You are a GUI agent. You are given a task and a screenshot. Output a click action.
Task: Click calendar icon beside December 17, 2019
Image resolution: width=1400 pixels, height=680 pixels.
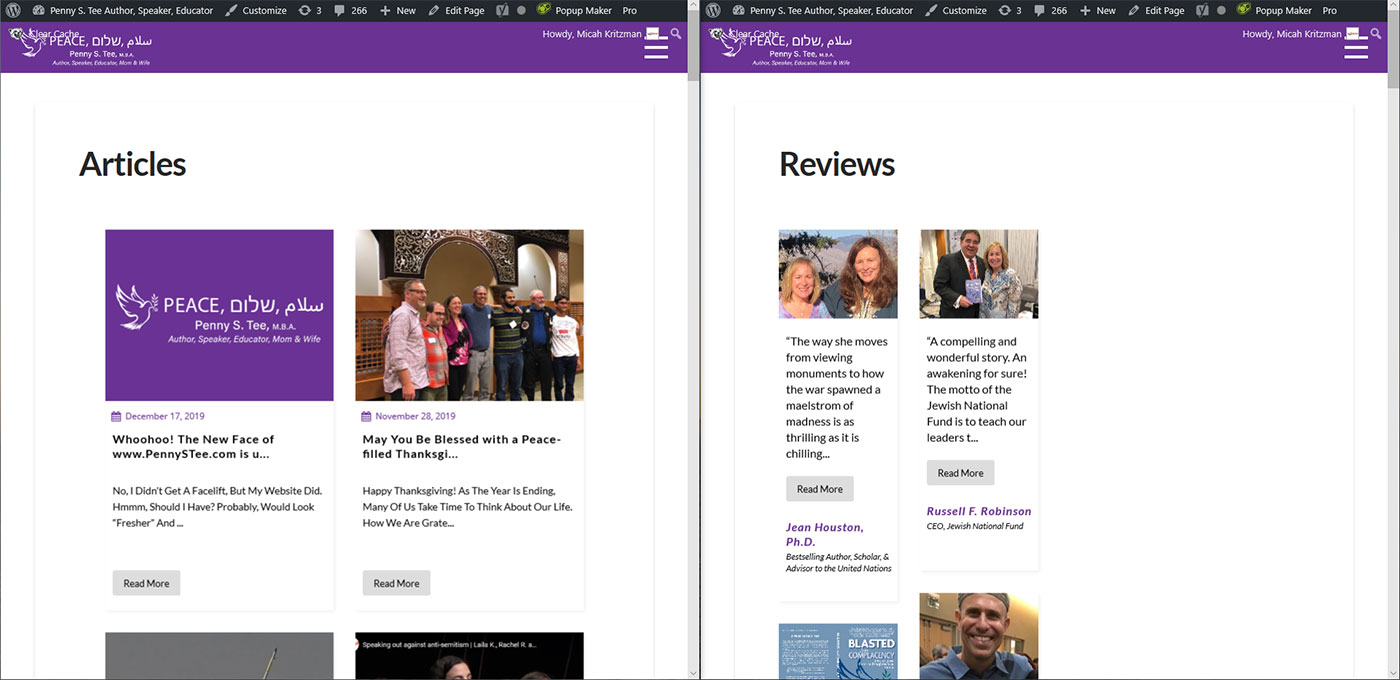[116, 416]
